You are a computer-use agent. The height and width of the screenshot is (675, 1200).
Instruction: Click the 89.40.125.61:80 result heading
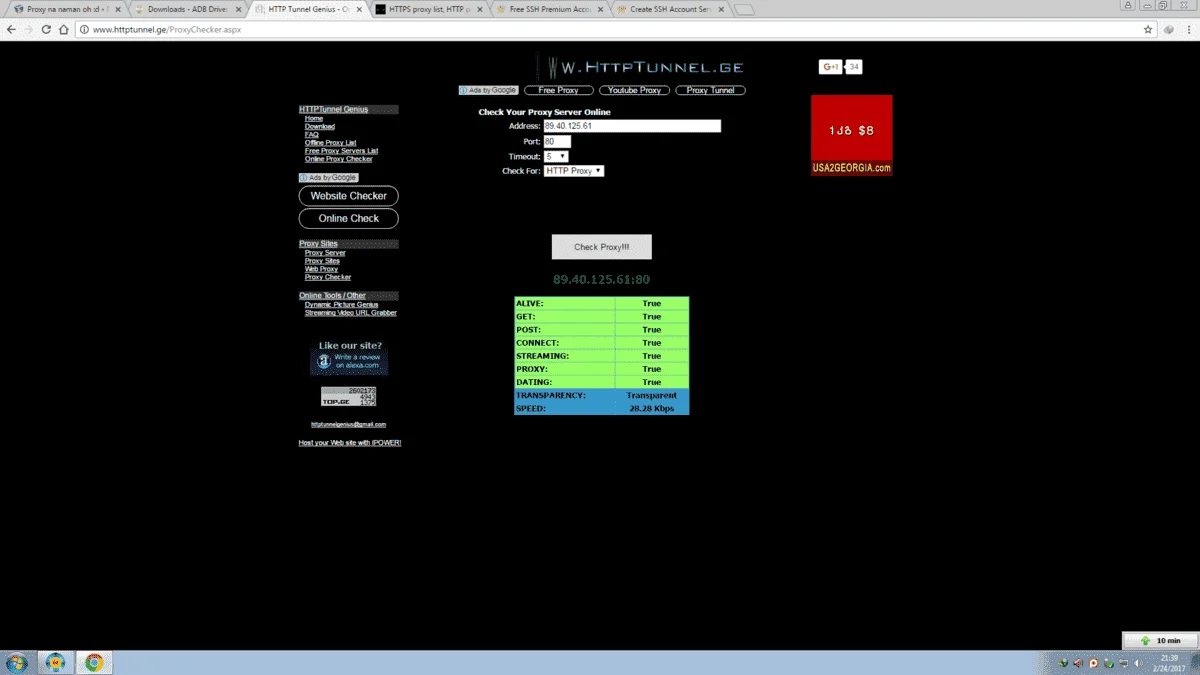[x=601, y=280]
